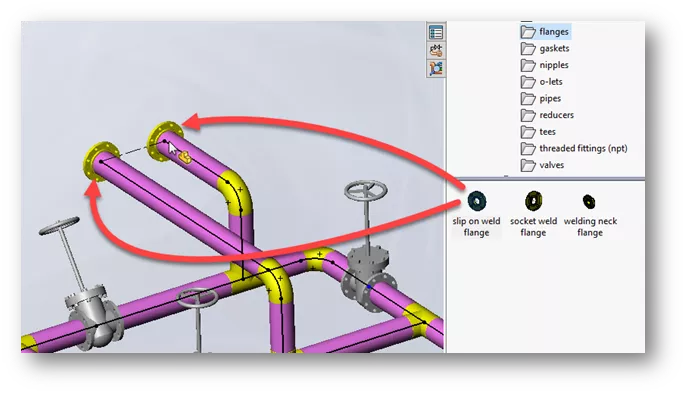Open the o-lets folder
Viewport: 687px width, 395px height.
click(x=542, y=82)
